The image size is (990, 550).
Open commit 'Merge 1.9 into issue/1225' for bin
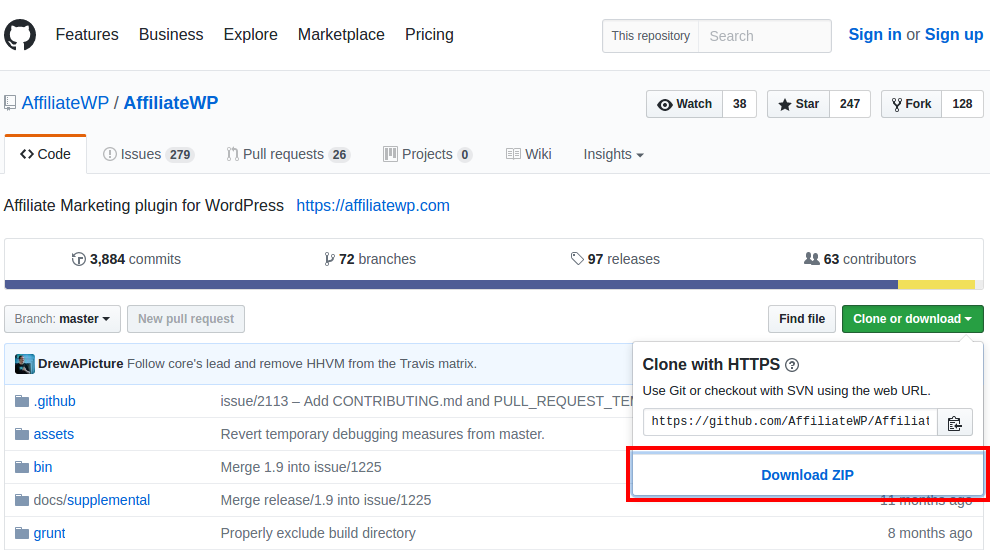(x=301, y=467)
